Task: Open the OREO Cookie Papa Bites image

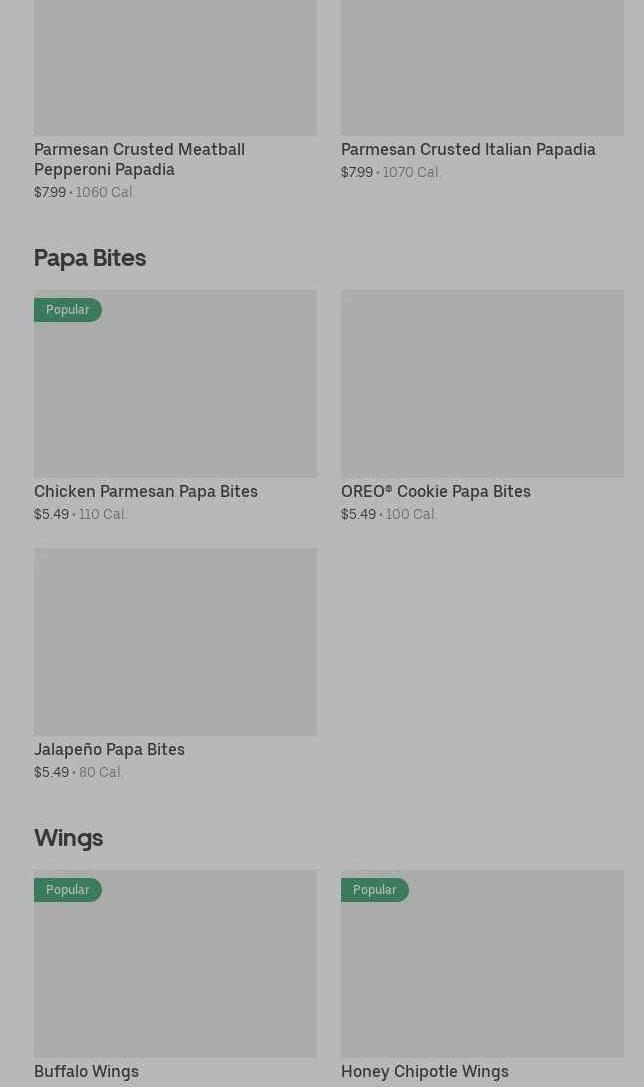Action: tap(482, 384)
